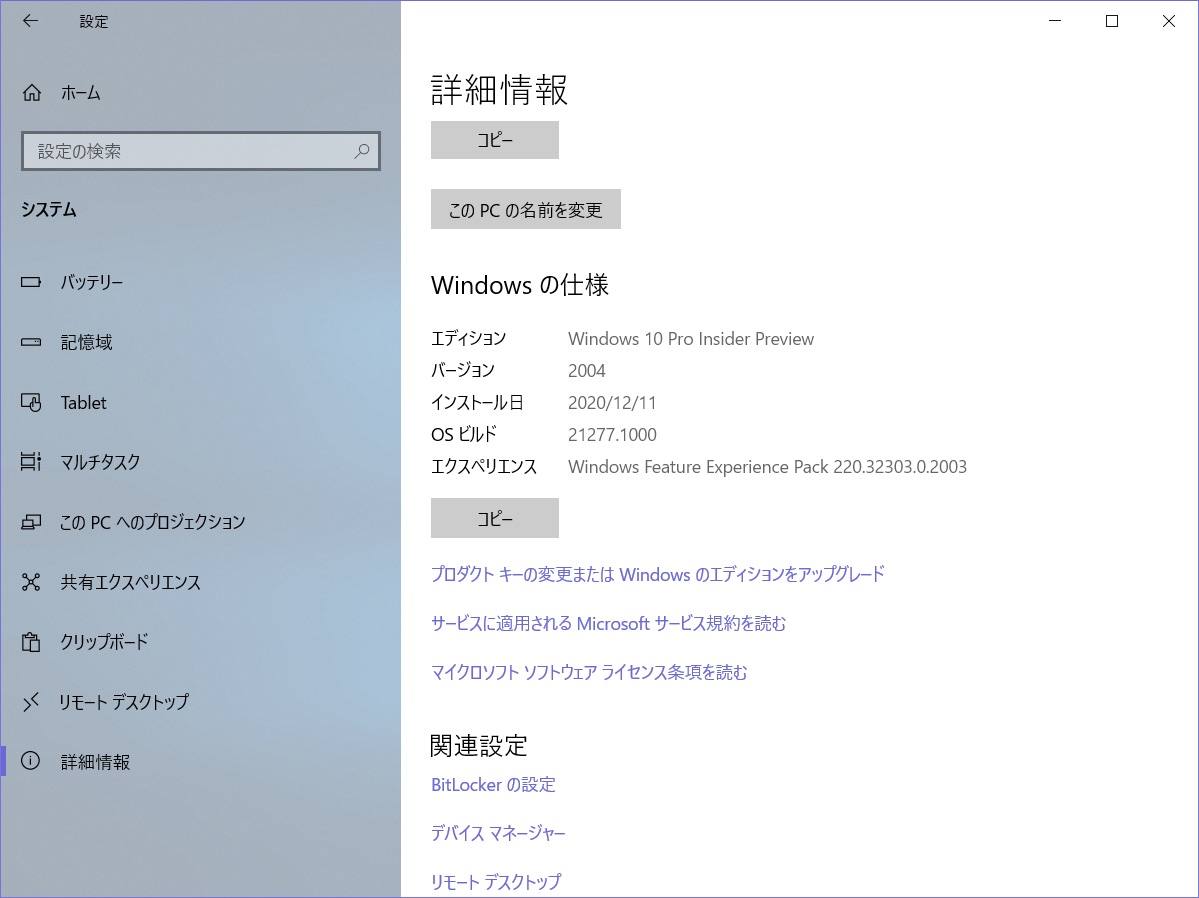The image size is (1199, 898).
Task: Click the projection icon beside この PC へのプロジェクション
Action: (x=31, y=522)
